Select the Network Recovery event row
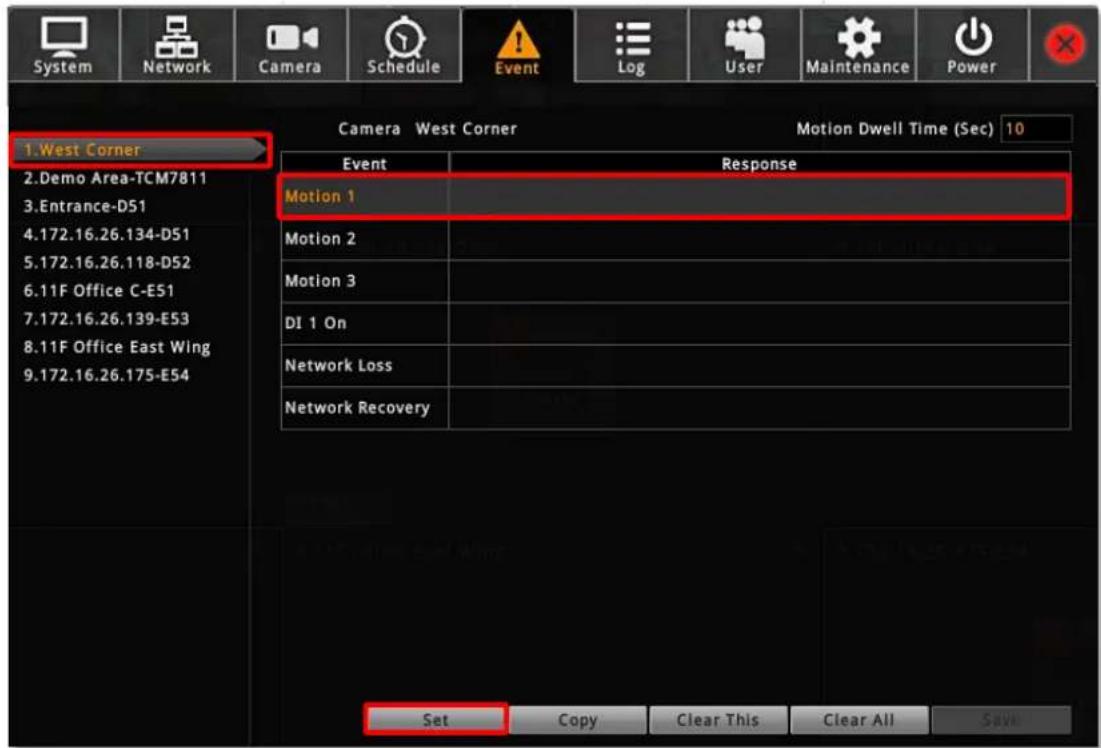Viewport: 1101px width, 748px height. pos(675,407)
